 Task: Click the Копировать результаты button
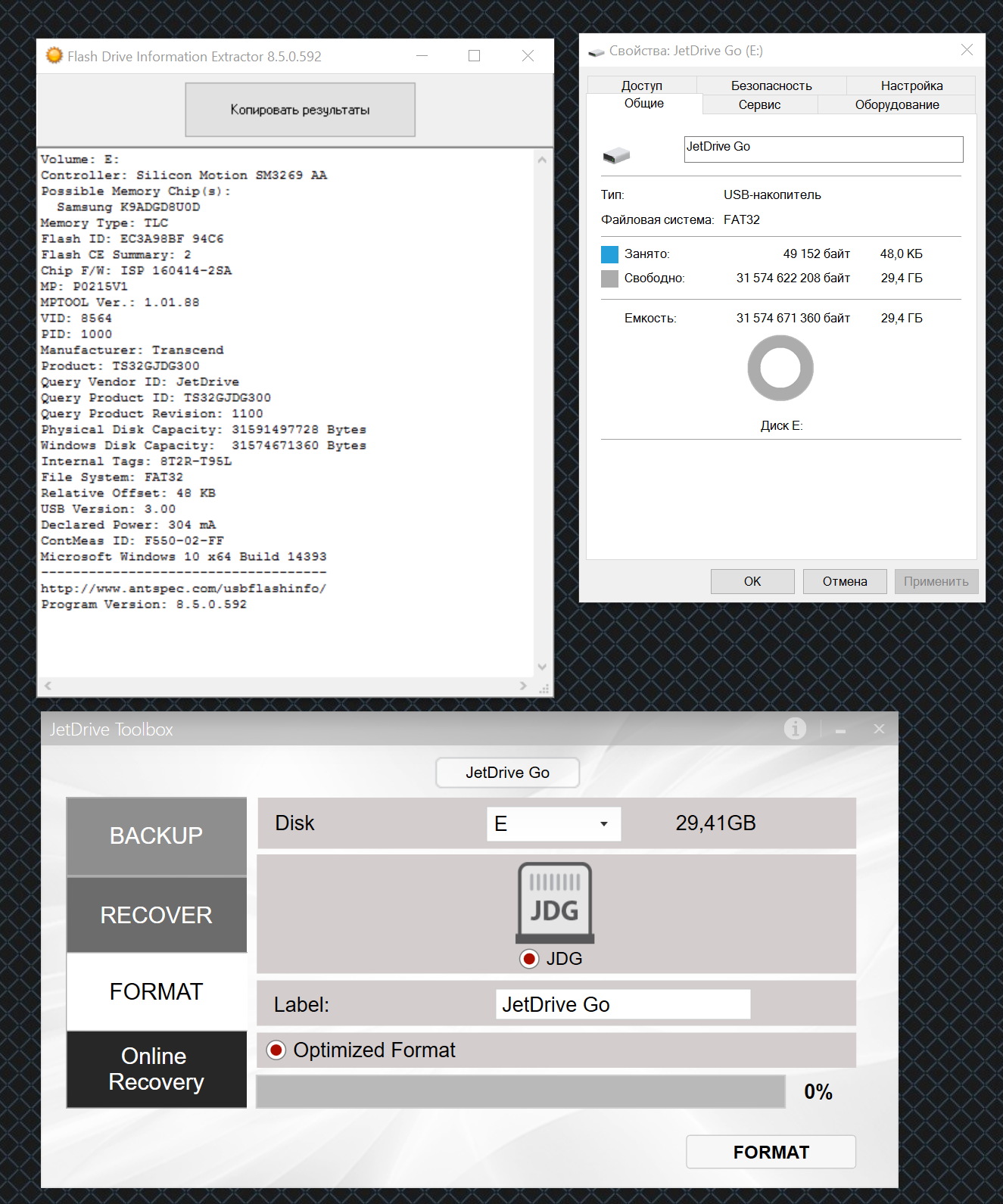pyautogui.click(x=301, y=110)
